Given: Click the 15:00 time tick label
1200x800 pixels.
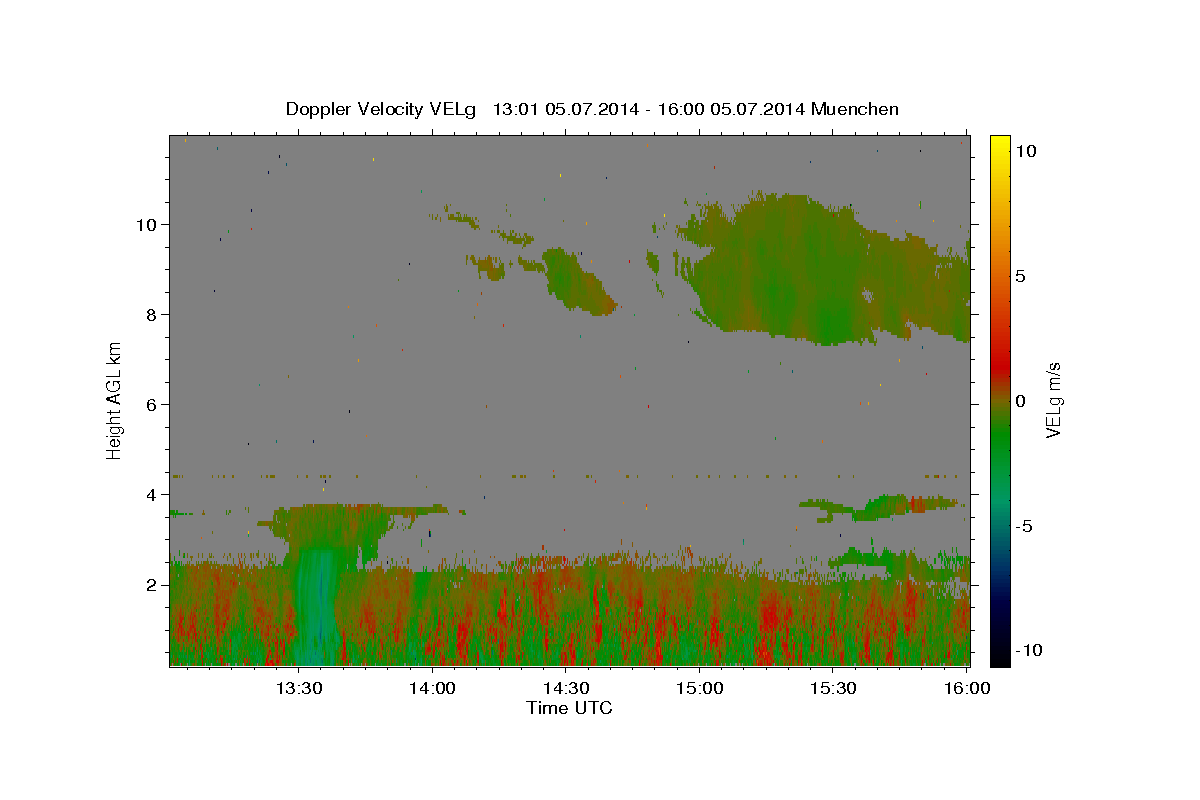Looking at the screenshot, I should click(700, 688).
